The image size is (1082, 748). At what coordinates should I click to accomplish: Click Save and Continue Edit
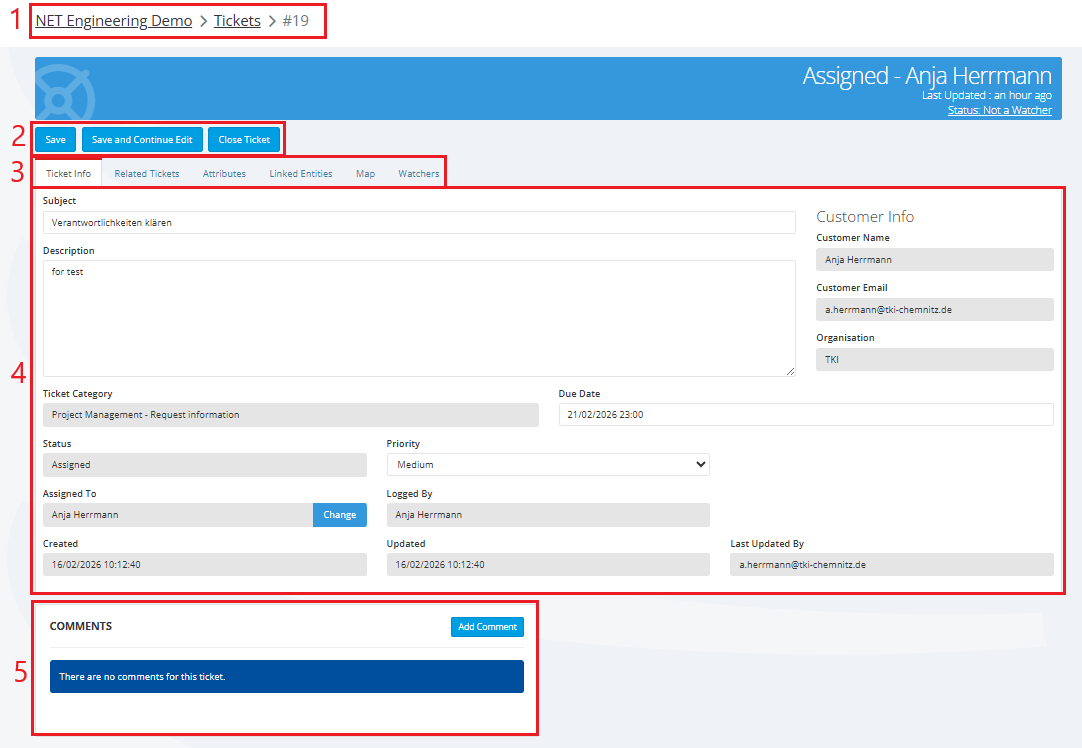(142, 140)
